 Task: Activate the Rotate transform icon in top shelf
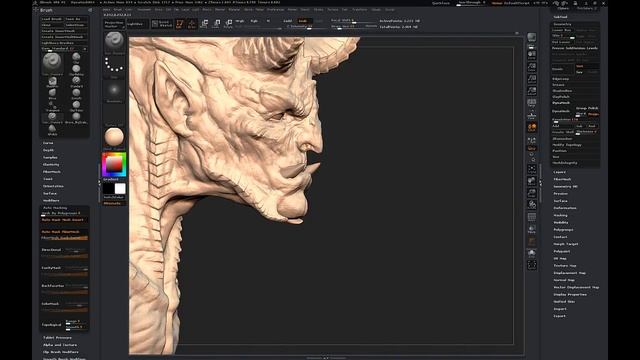229,24
